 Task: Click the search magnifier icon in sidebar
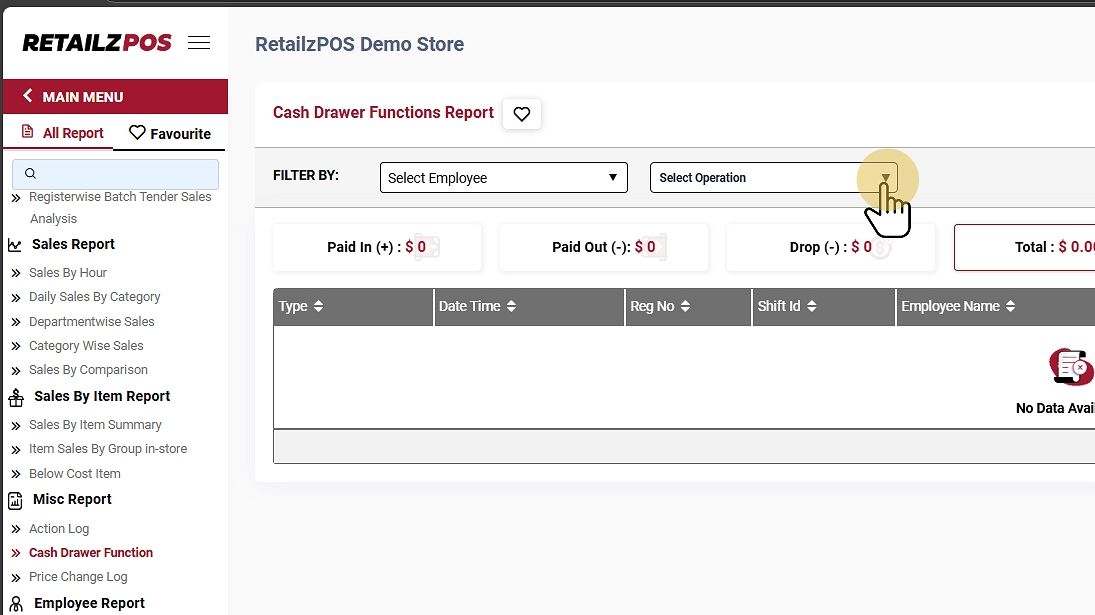pos(30,174)
